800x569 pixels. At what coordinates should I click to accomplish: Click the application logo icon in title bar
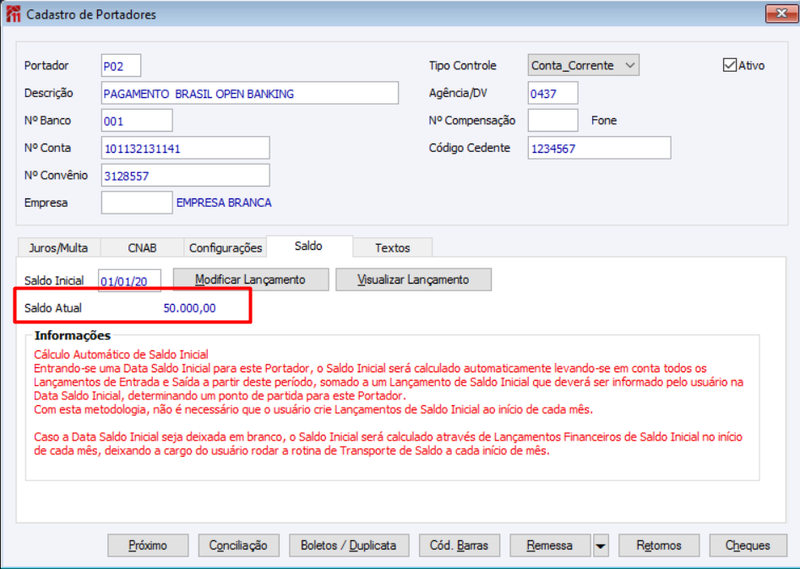tap(13, 14)
